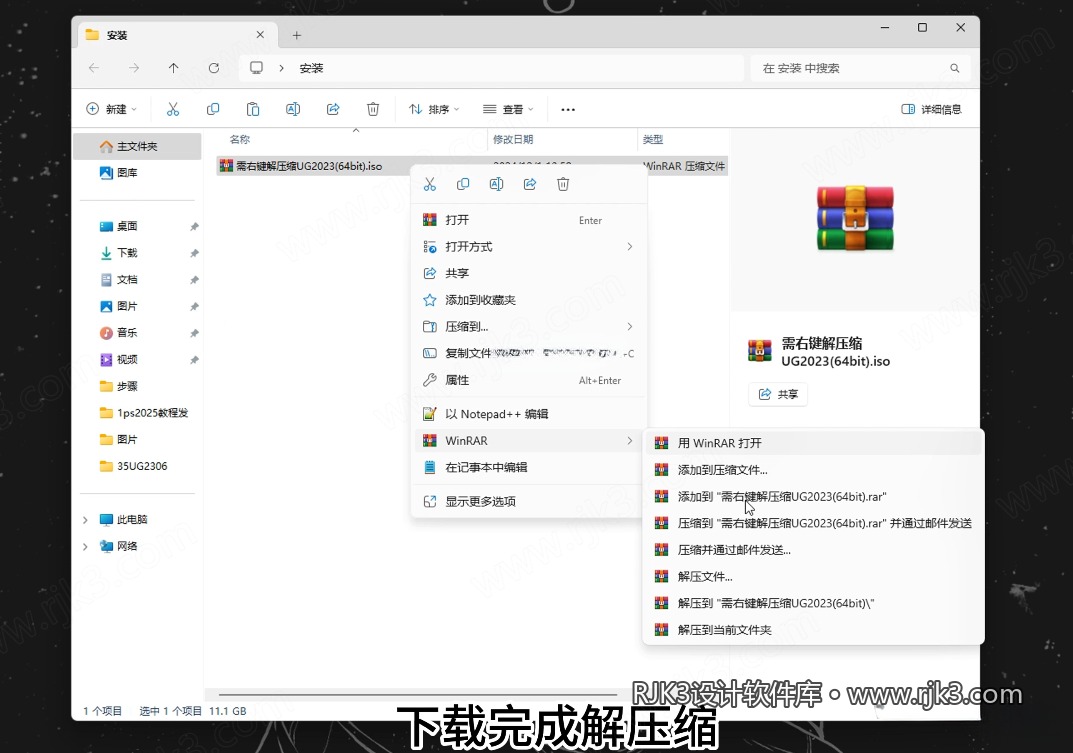Open the 查看 view dropdown
Screen dimensions: 1073x753
coord(508,109)
